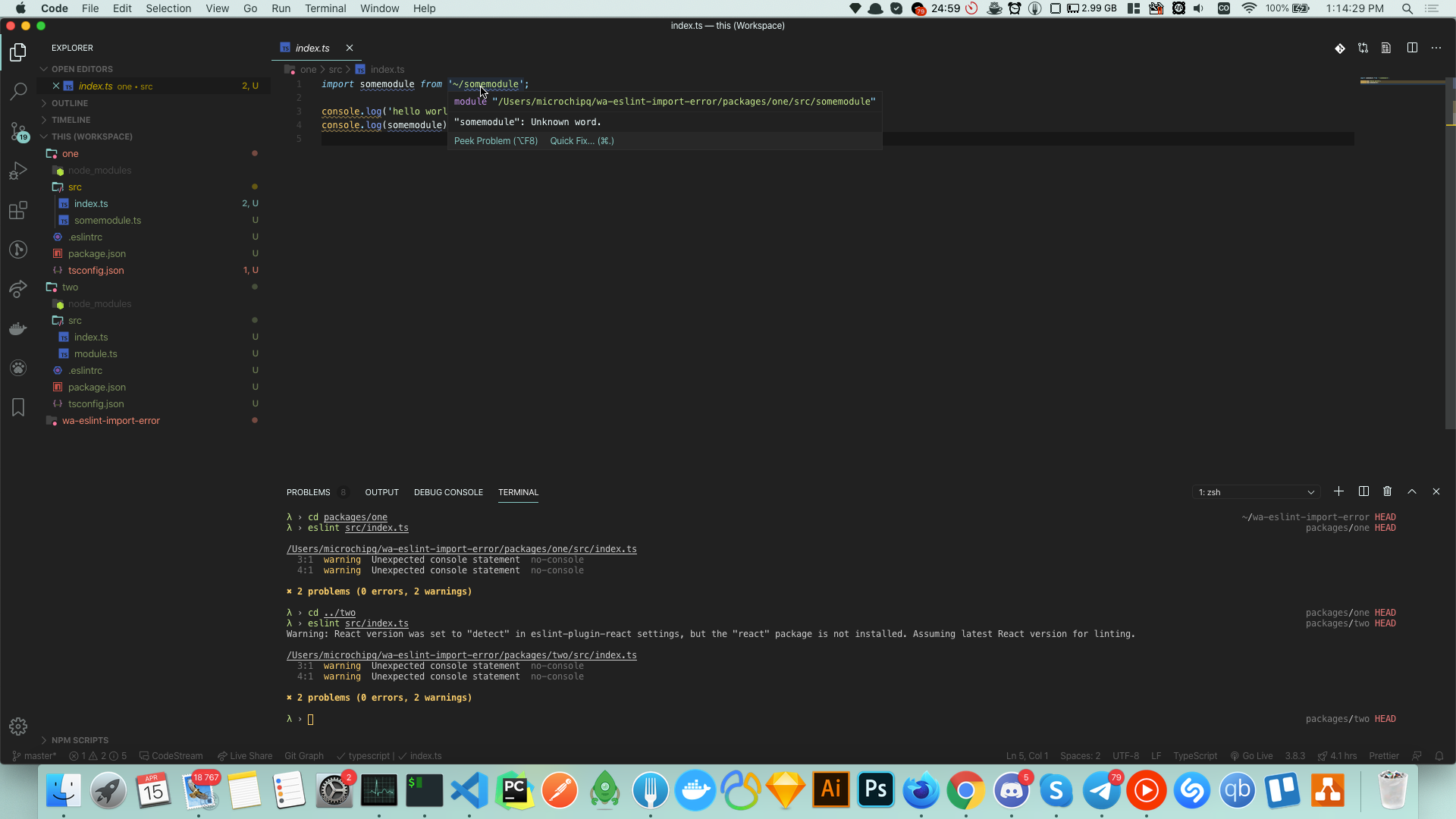Screen dimensions: 1456x819
Task: Open the Extensions view
Action: tap(17, 210)
